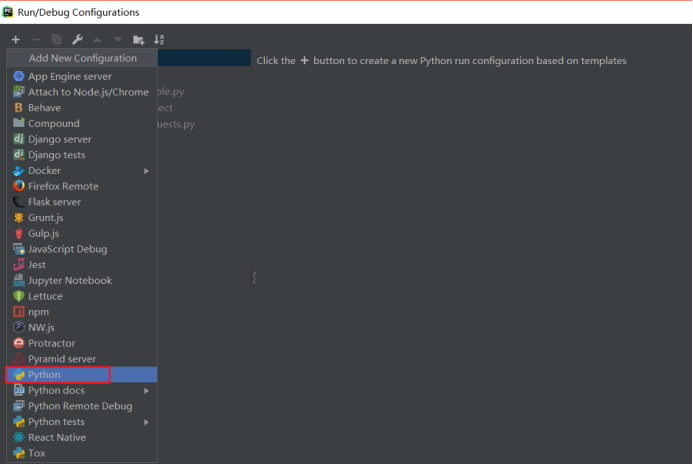Choose Python Remote Debug configuration
Screen dimensions: 693x465
click(82, 406)
